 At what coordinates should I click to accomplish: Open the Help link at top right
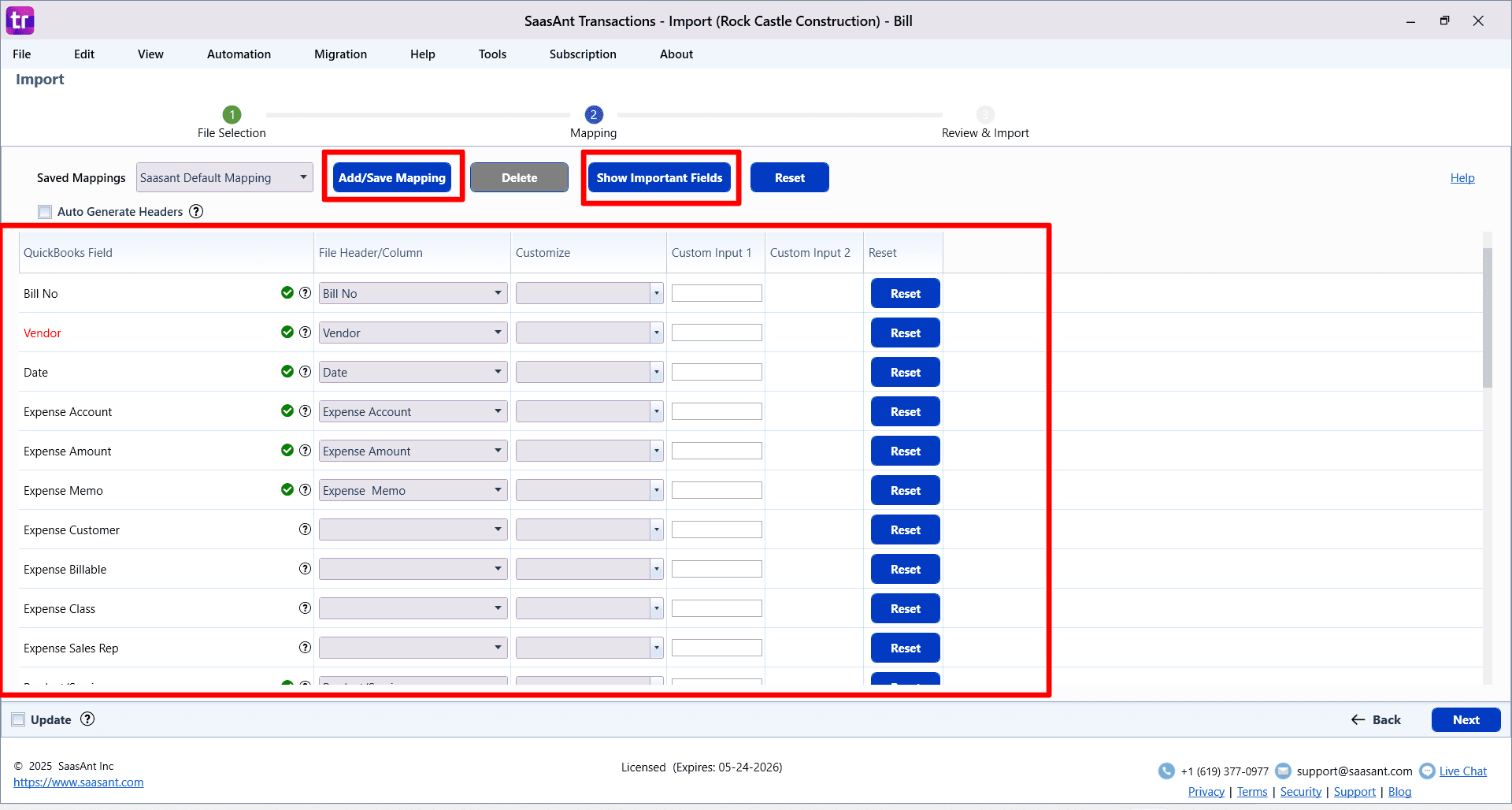tap(1462, 178)
